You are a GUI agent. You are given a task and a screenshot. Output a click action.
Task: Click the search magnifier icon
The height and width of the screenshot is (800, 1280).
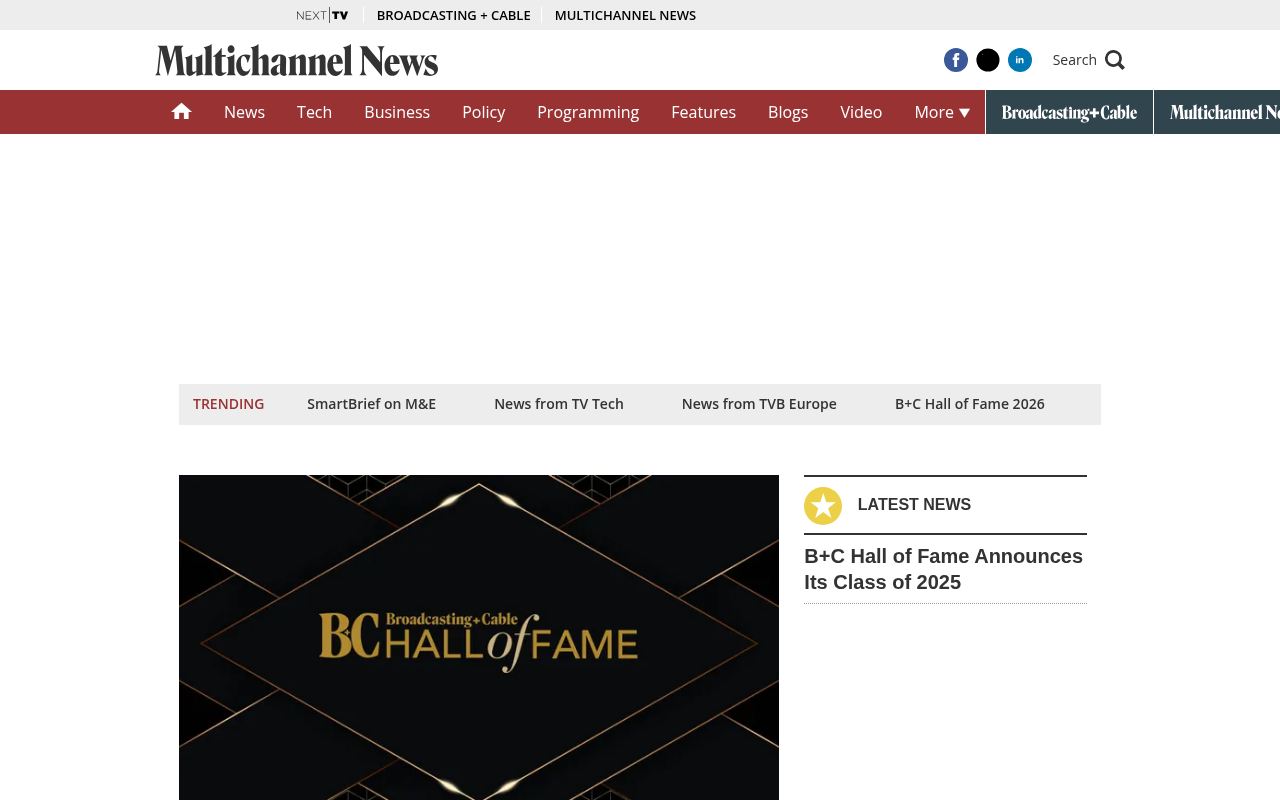click(x=1115, y=60)
